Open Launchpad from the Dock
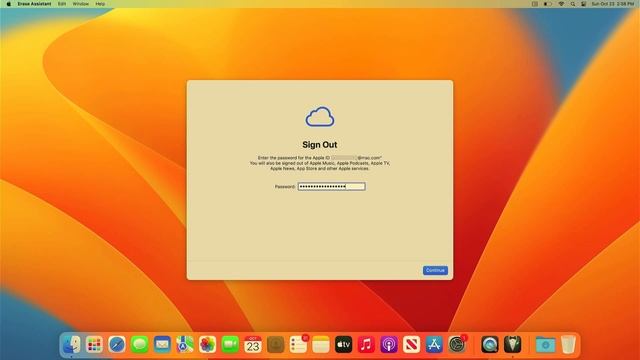This screenshot has height=360, width=640. click(x=94, y=344)
